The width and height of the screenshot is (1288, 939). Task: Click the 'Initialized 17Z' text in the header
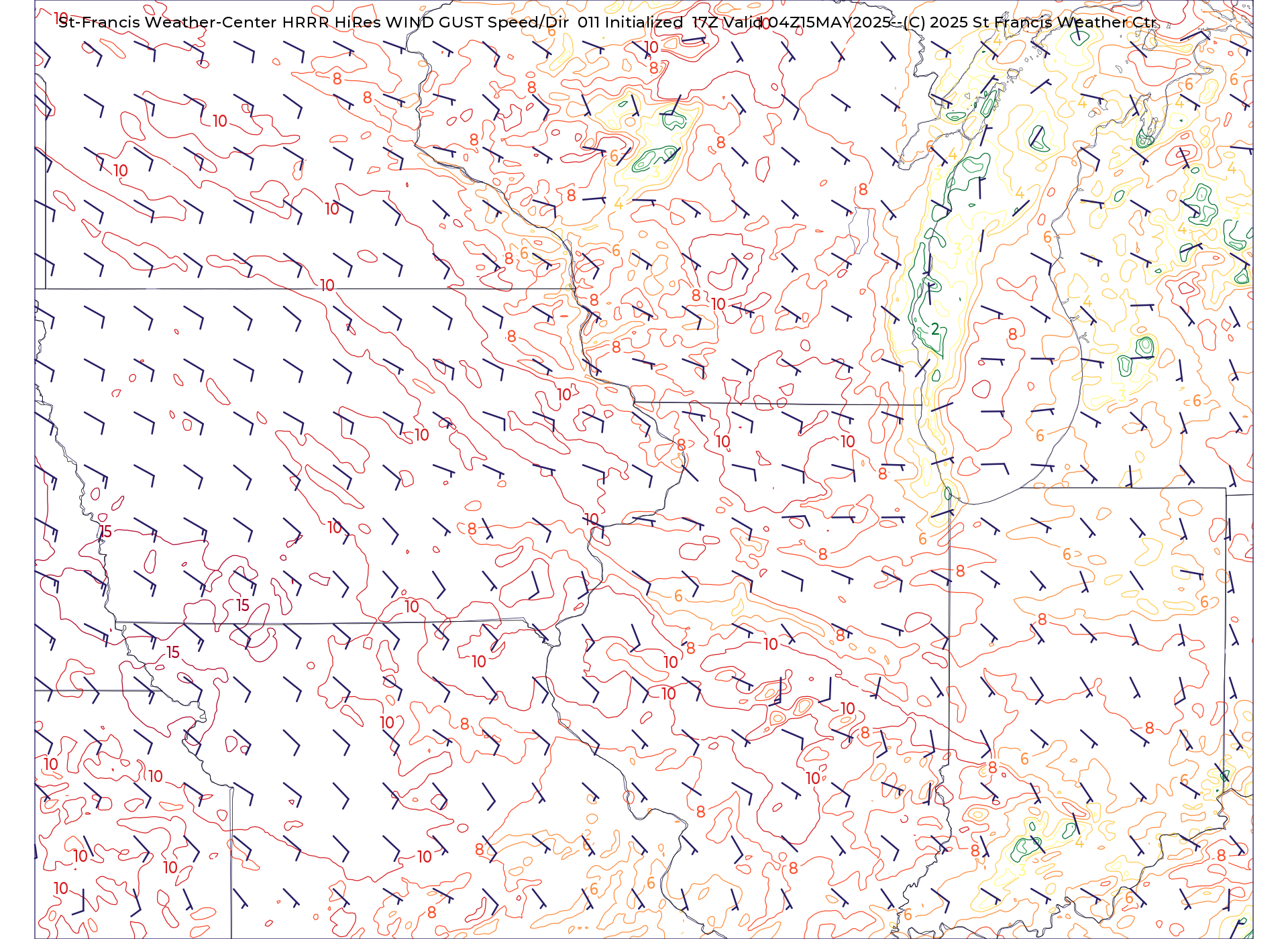tap(661, 22)
